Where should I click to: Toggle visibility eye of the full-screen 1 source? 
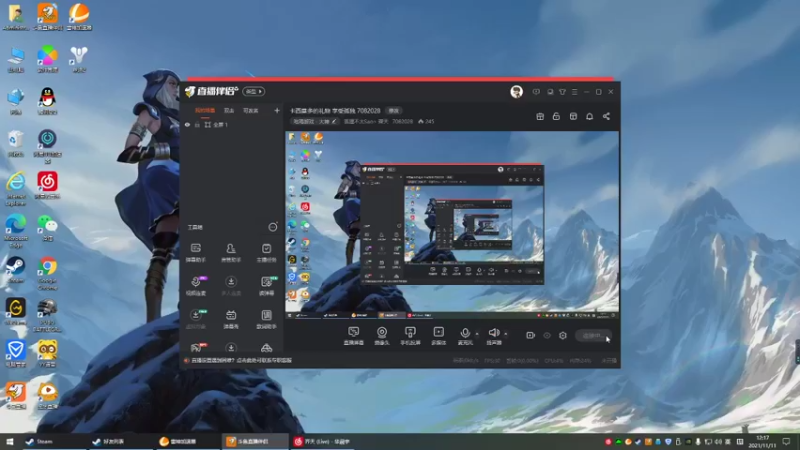(x=187, y=124)
